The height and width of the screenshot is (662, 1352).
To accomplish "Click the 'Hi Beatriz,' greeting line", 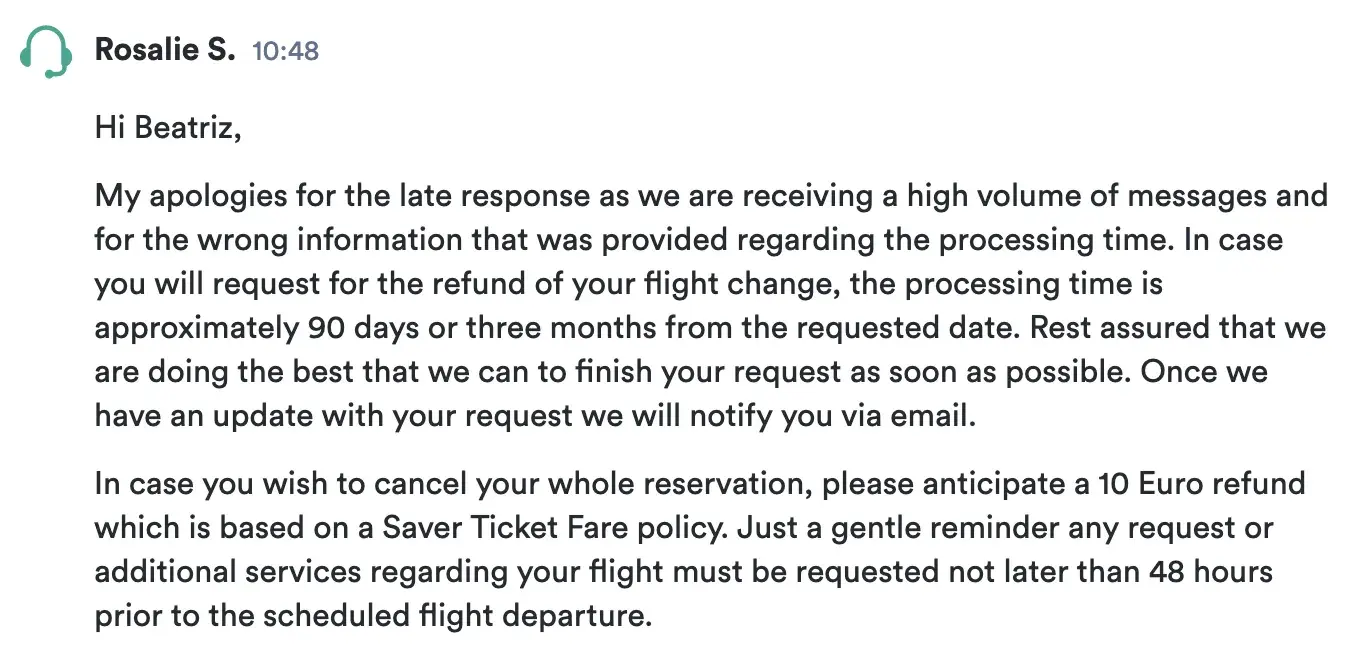I will (x=168, y=127).
